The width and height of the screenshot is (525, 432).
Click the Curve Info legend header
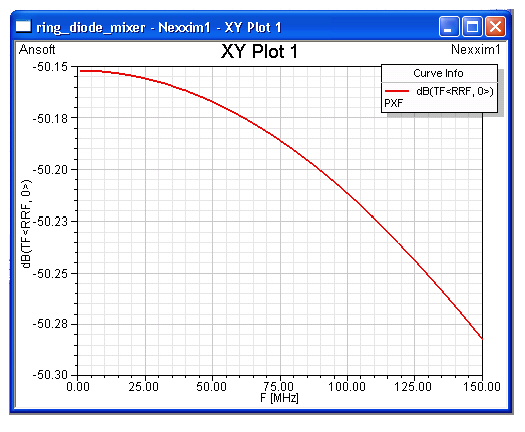(438, 73)
